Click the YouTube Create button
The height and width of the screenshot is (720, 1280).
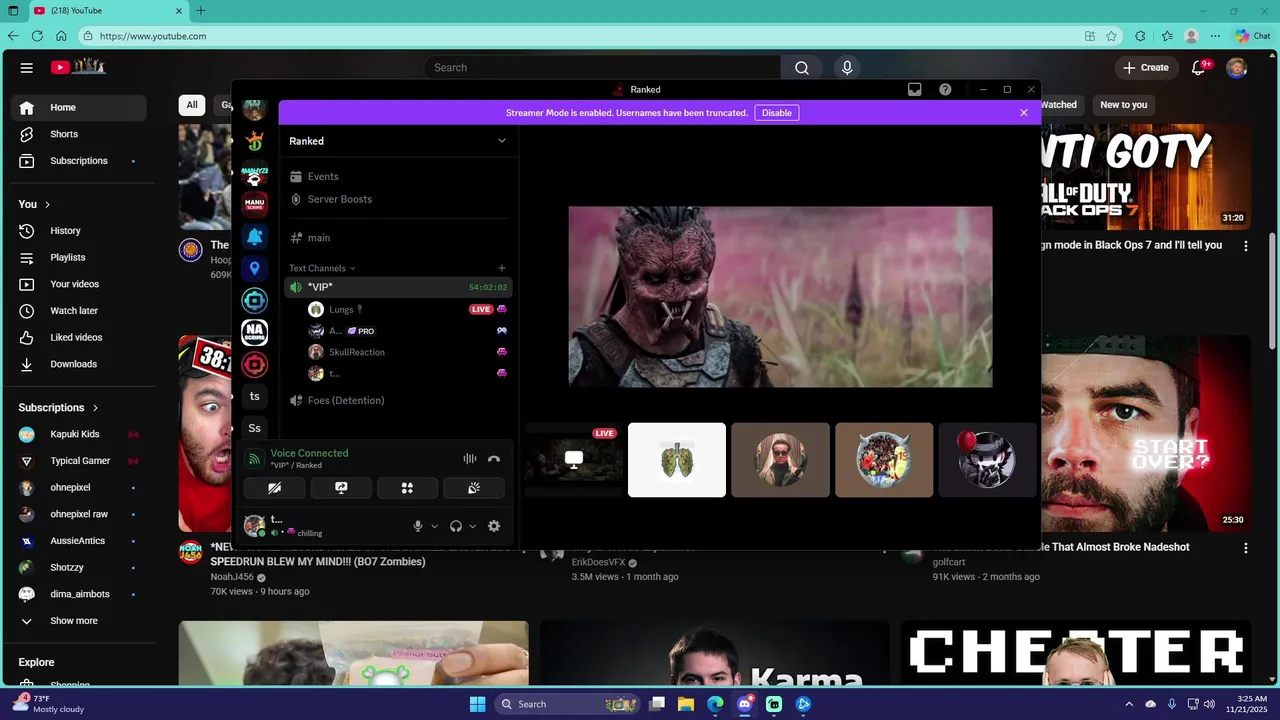[1146, 68]
